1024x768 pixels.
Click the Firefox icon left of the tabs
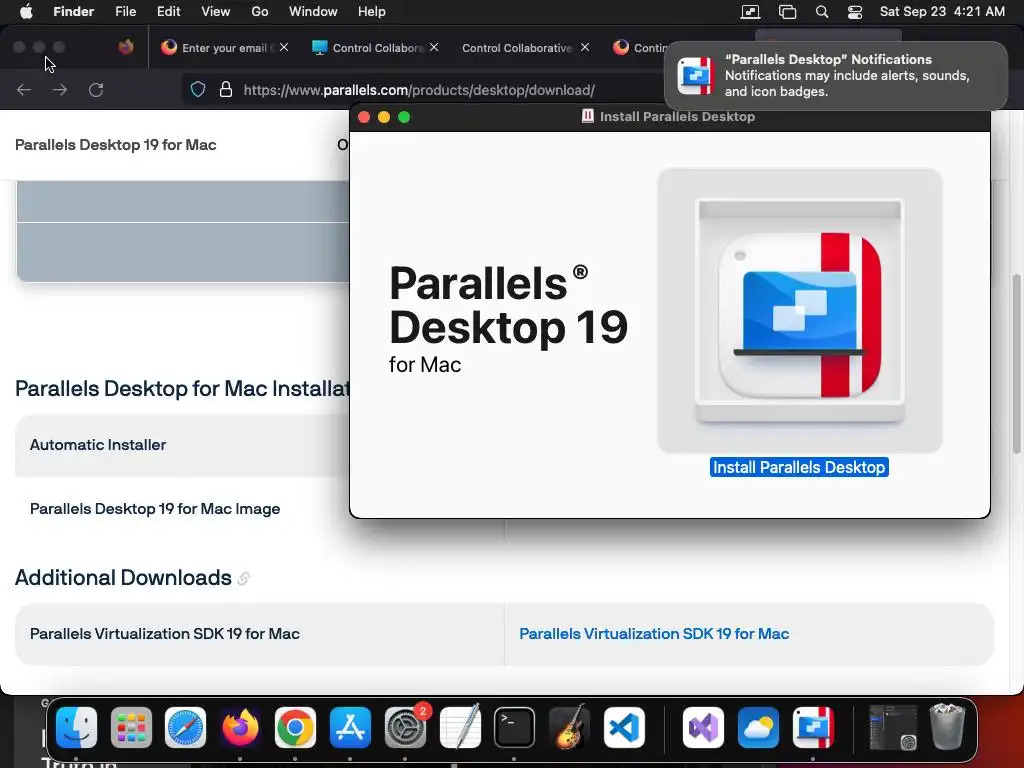tap(126, 47)
